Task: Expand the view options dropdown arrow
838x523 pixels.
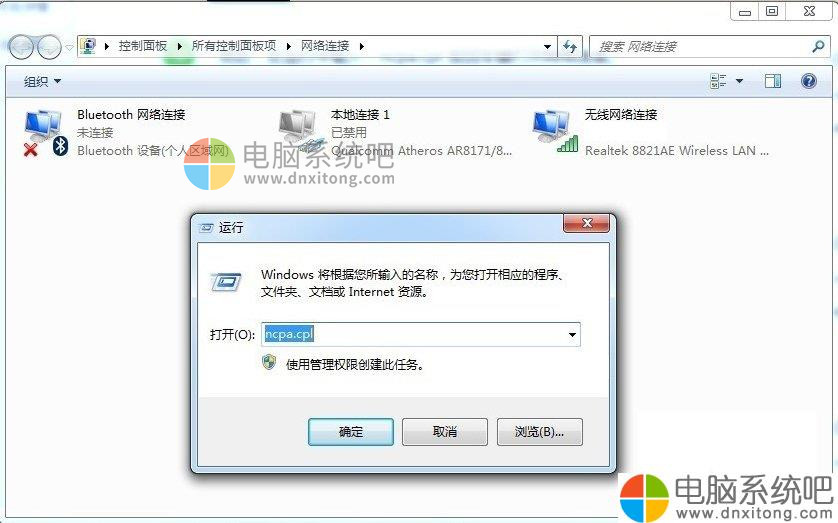Action: coord(739,81)
